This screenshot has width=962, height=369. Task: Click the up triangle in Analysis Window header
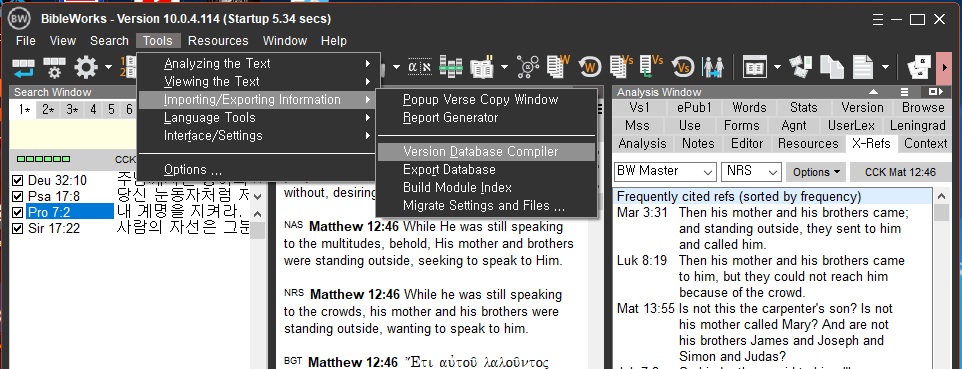tap(874, 92)
